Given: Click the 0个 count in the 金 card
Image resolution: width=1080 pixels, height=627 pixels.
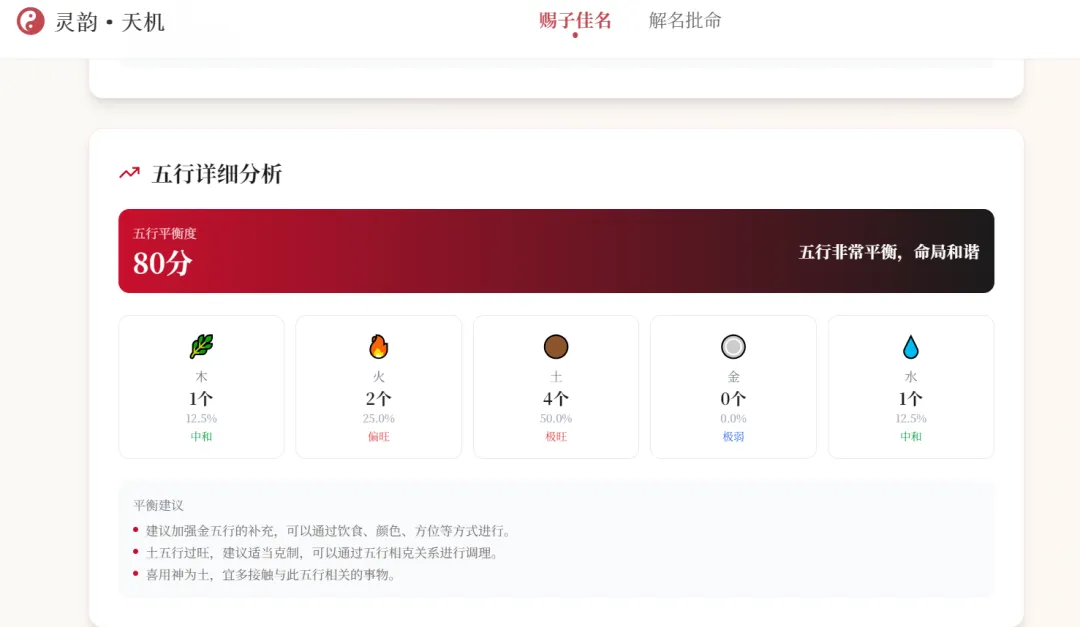Looking at the screenshot, I should (x=733, y=399).
